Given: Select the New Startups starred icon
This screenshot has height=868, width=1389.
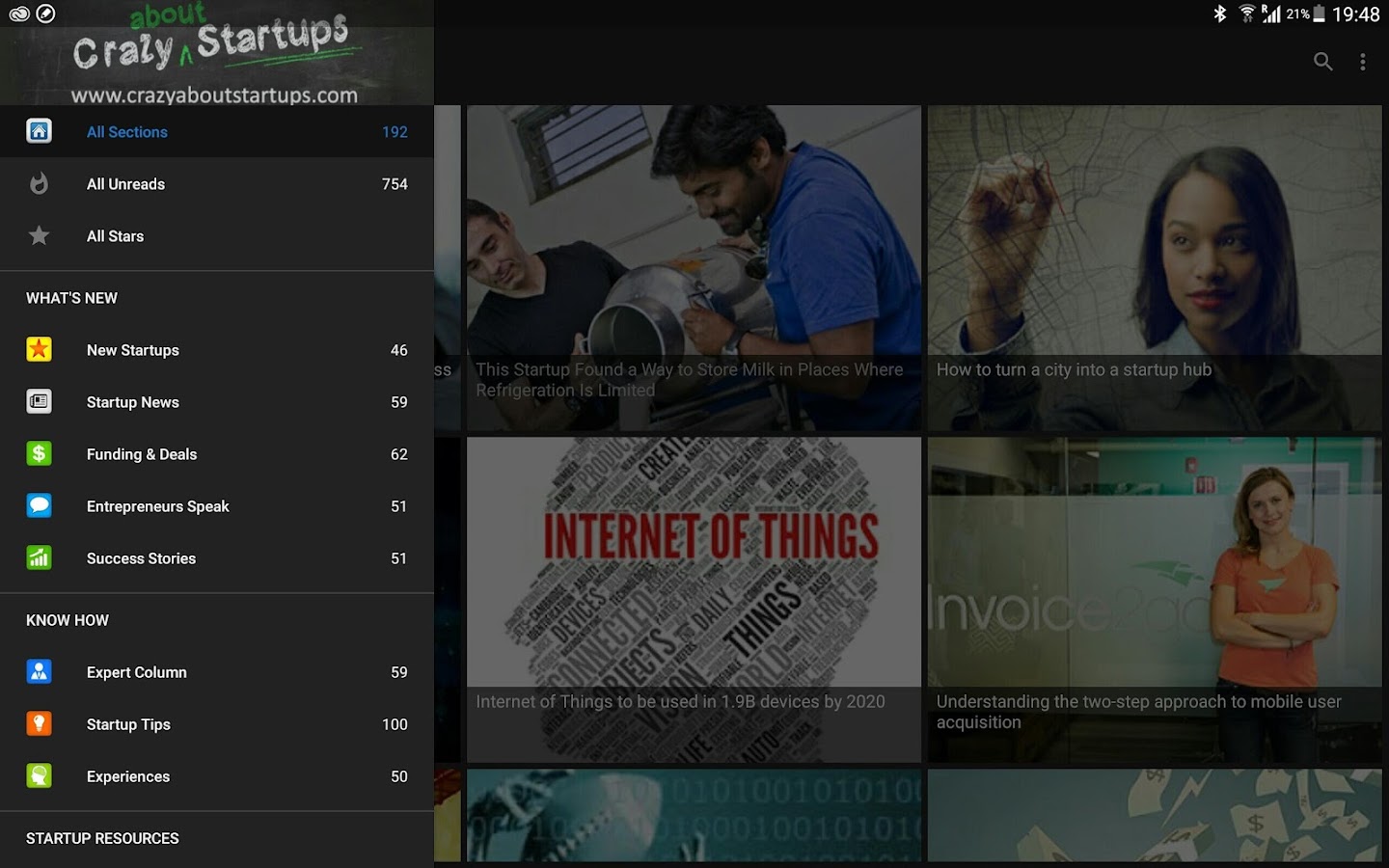Looking at the screenshot, I should pos(39,349).
